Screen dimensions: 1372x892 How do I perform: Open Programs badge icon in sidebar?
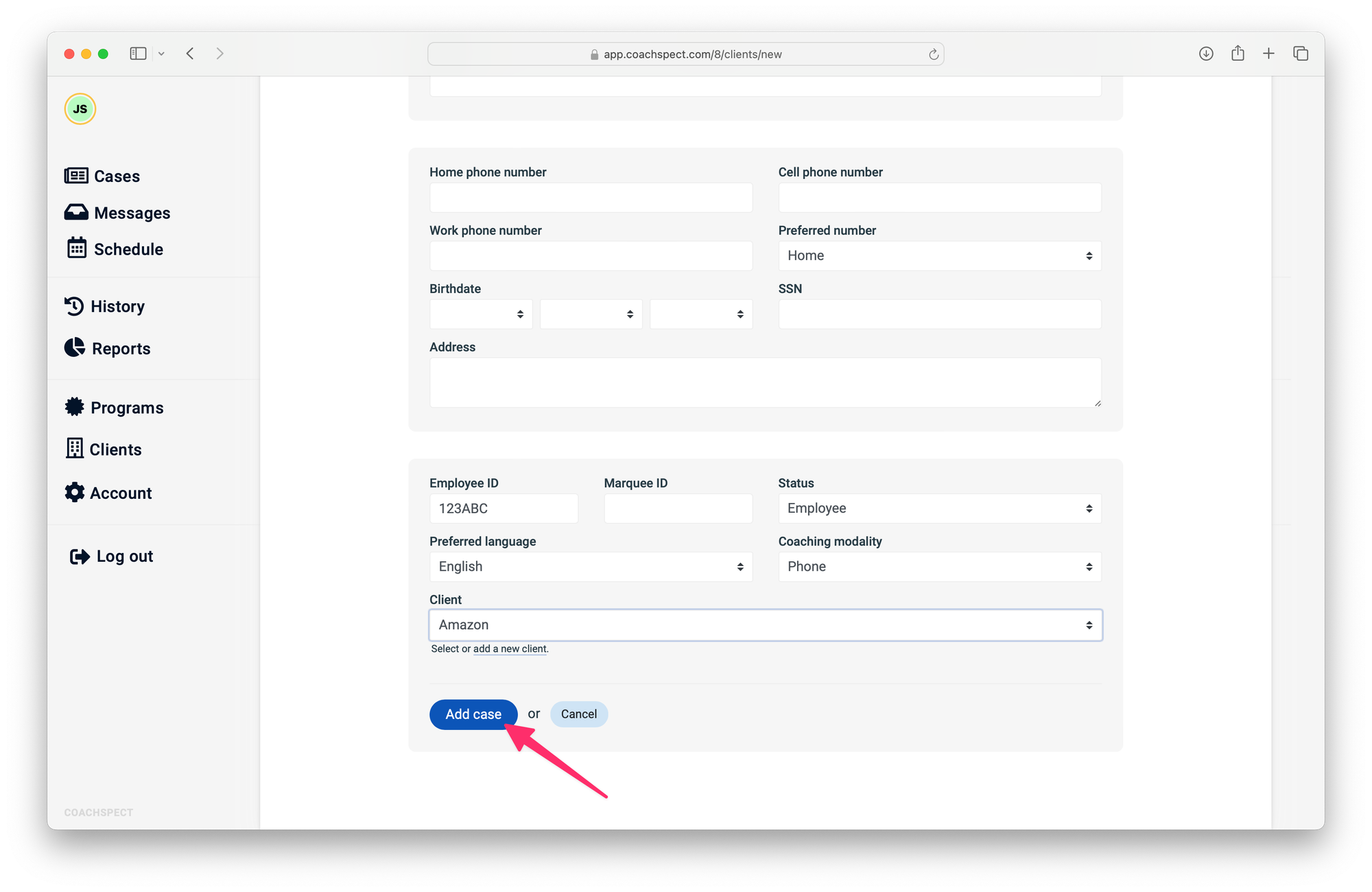tap(74, 407)
